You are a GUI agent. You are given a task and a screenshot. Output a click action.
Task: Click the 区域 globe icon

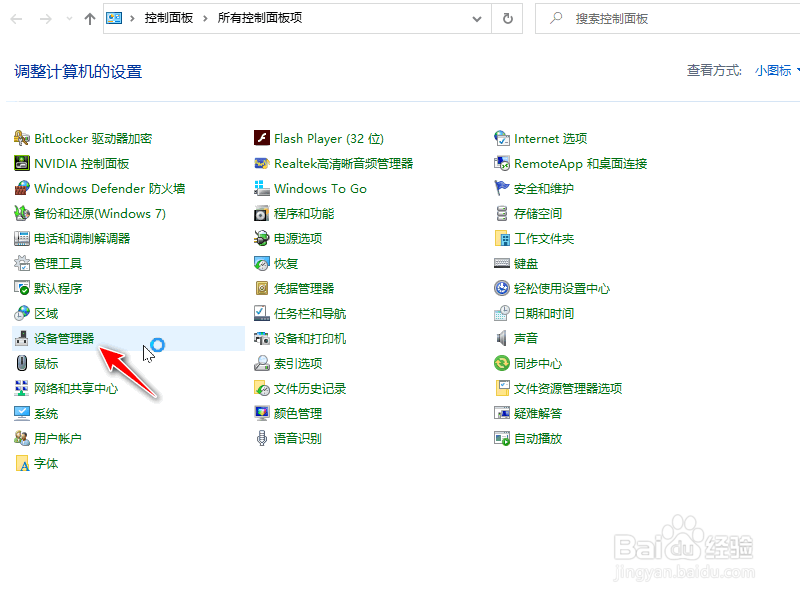(21, 313)
